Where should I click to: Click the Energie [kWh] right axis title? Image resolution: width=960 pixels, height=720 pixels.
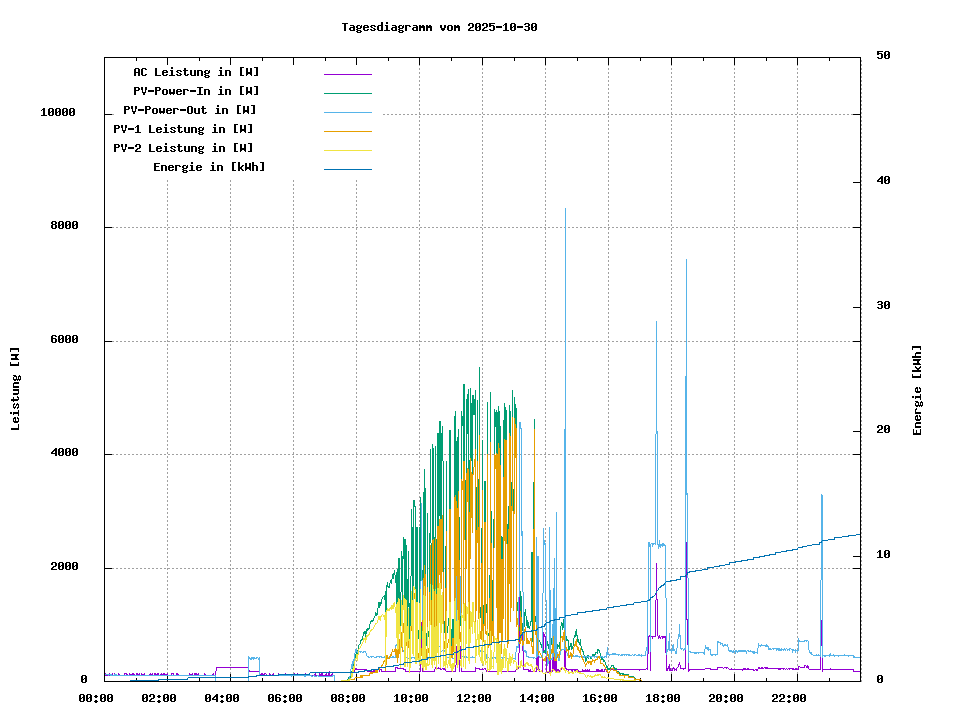(917, 390)
